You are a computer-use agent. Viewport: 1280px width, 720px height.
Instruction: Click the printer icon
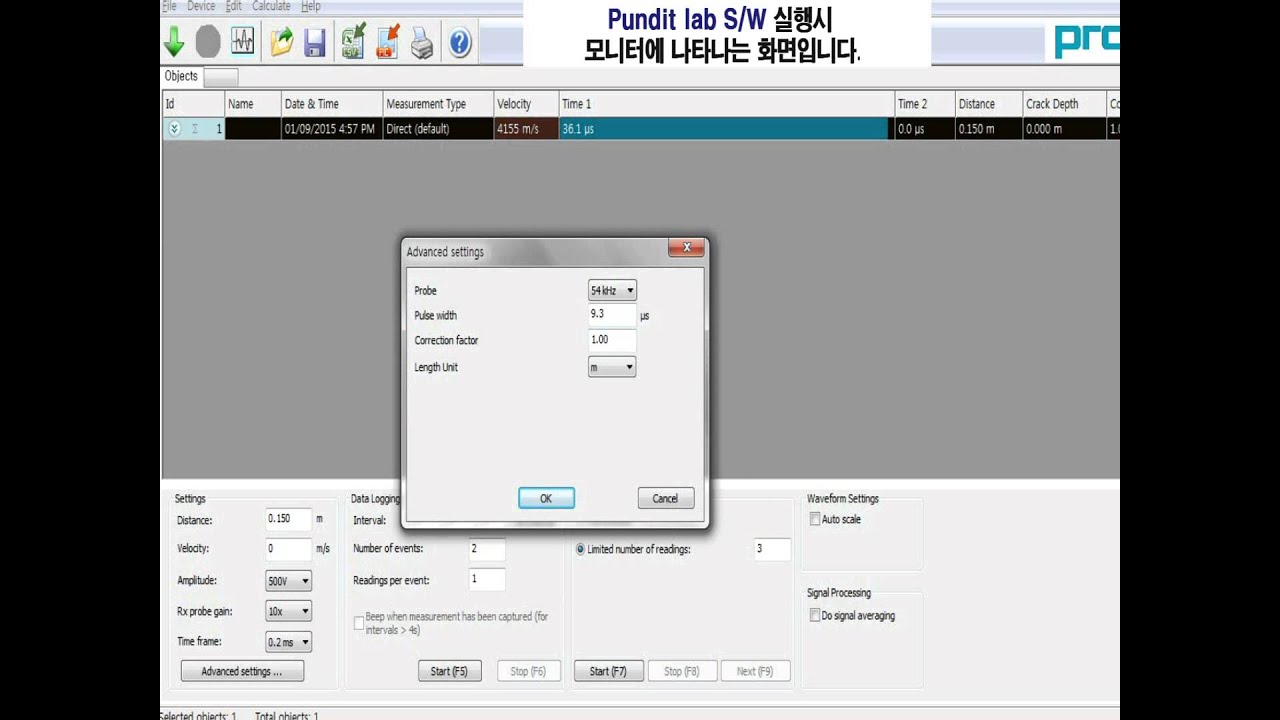[x=422, y=42]
